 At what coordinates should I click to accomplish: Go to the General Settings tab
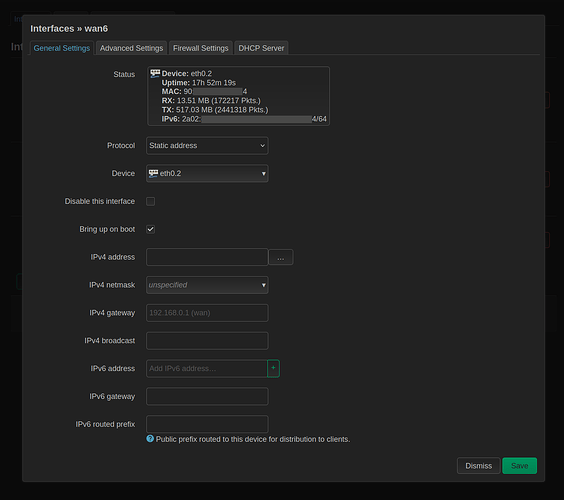62,48
